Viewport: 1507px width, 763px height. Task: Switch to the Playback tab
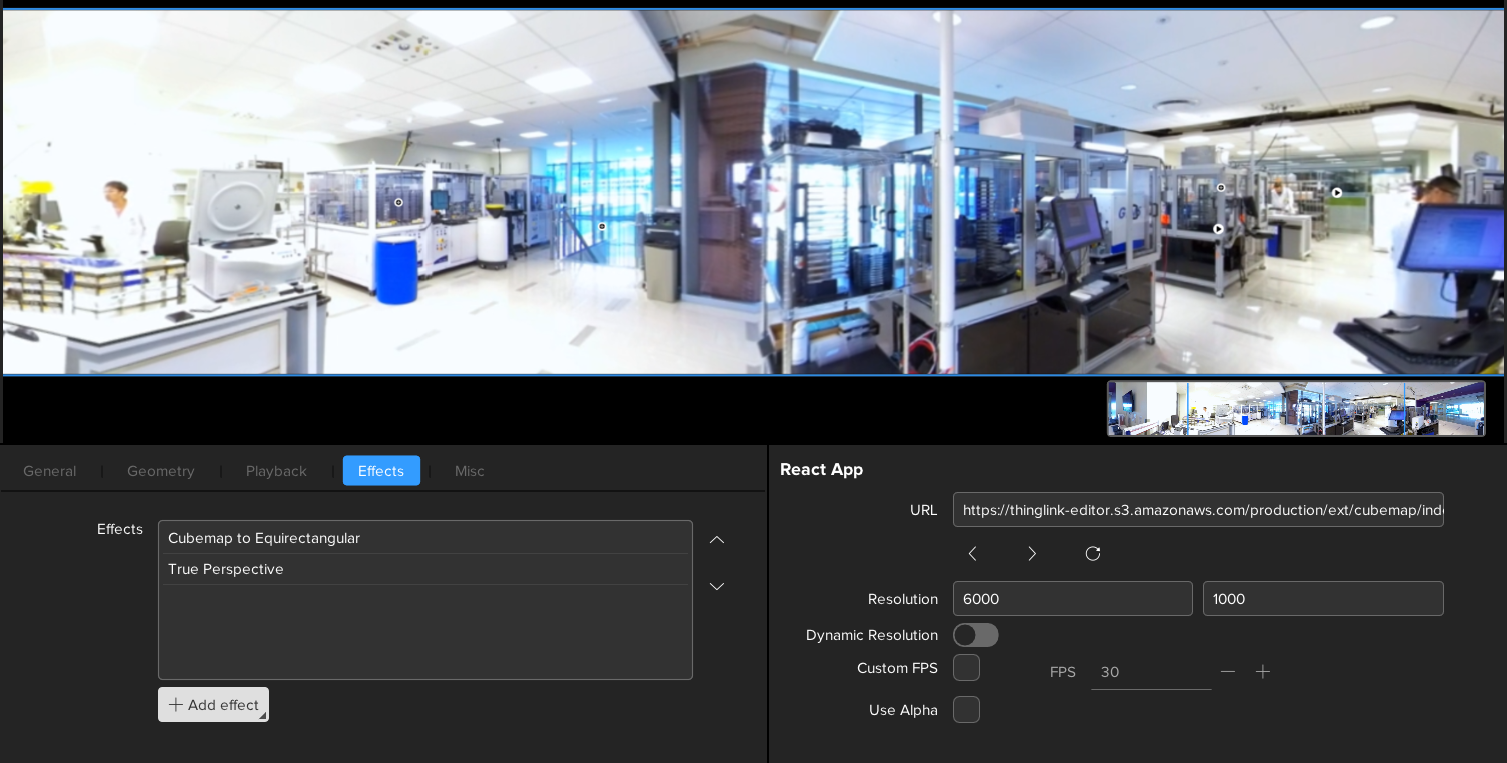coord(276,471)
